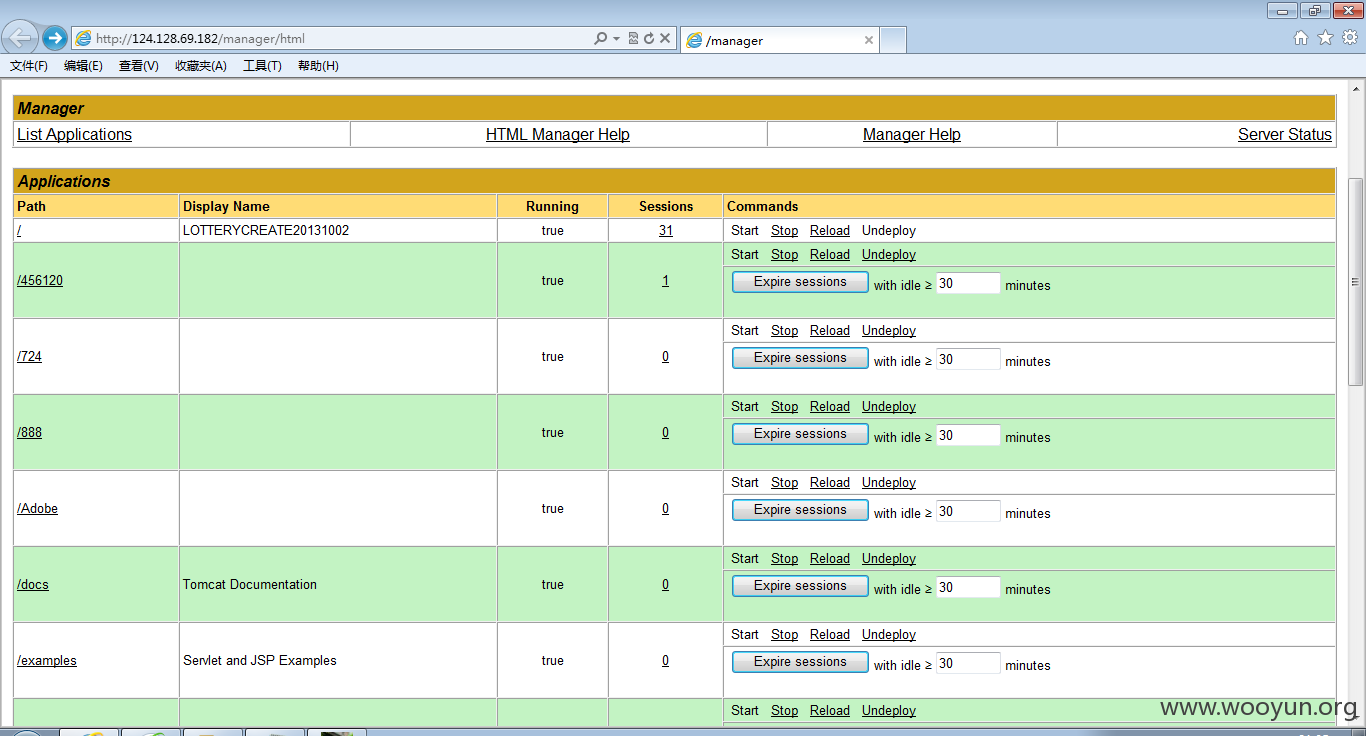1366x736 pixels.
Task: Open the Server Status link
Action: (x=1285, y=135)
